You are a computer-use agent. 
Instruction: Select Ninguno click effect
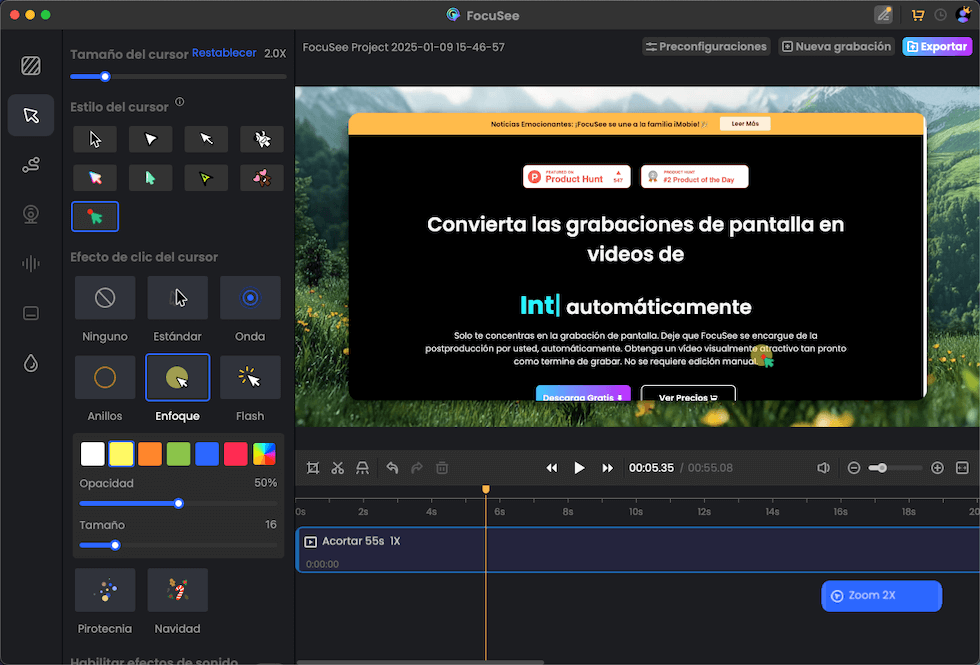pos(105,298)
